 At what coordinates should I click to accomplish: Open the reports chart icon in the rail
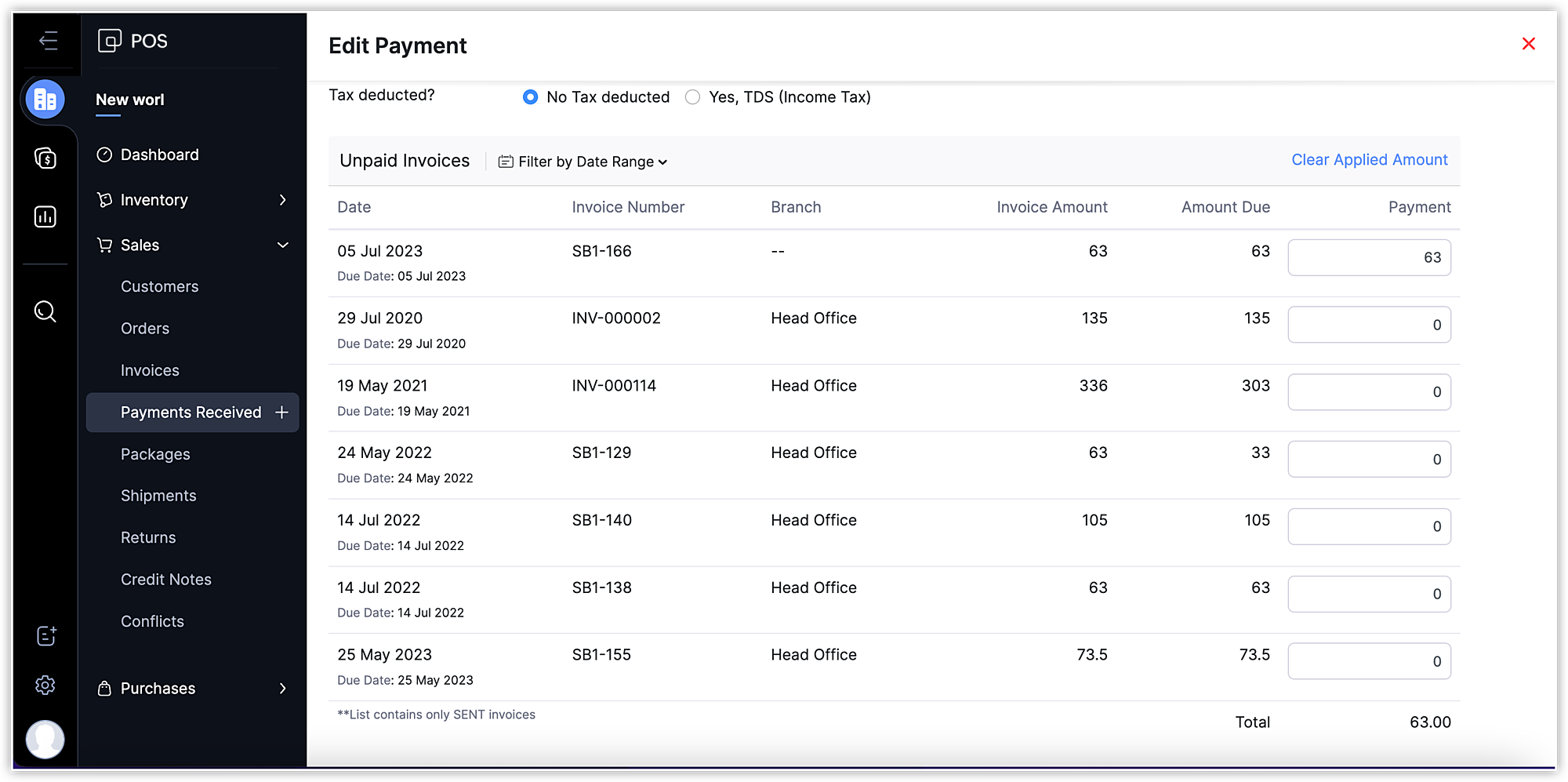coord(45,216)
